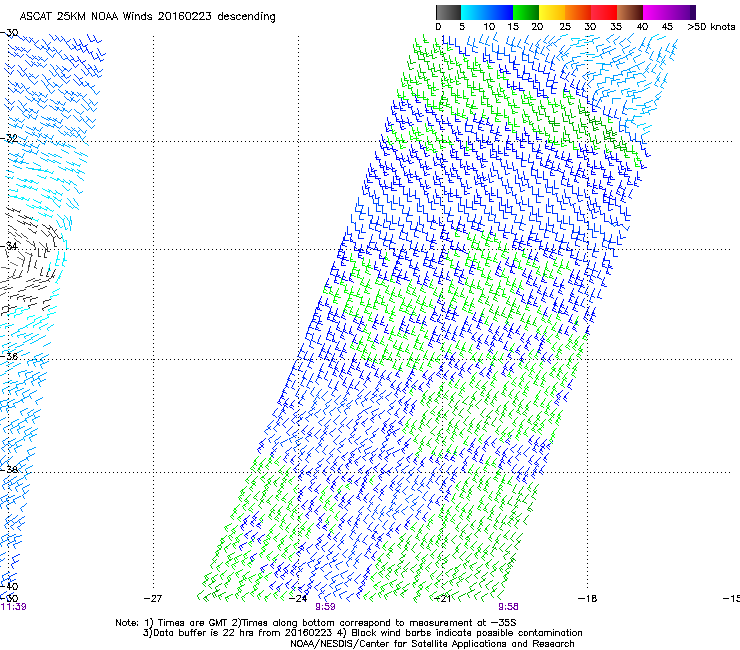Screen dimensions: 740x650
Task: Click the purple 9:58 swath time label
Action: tap(508, 607)
